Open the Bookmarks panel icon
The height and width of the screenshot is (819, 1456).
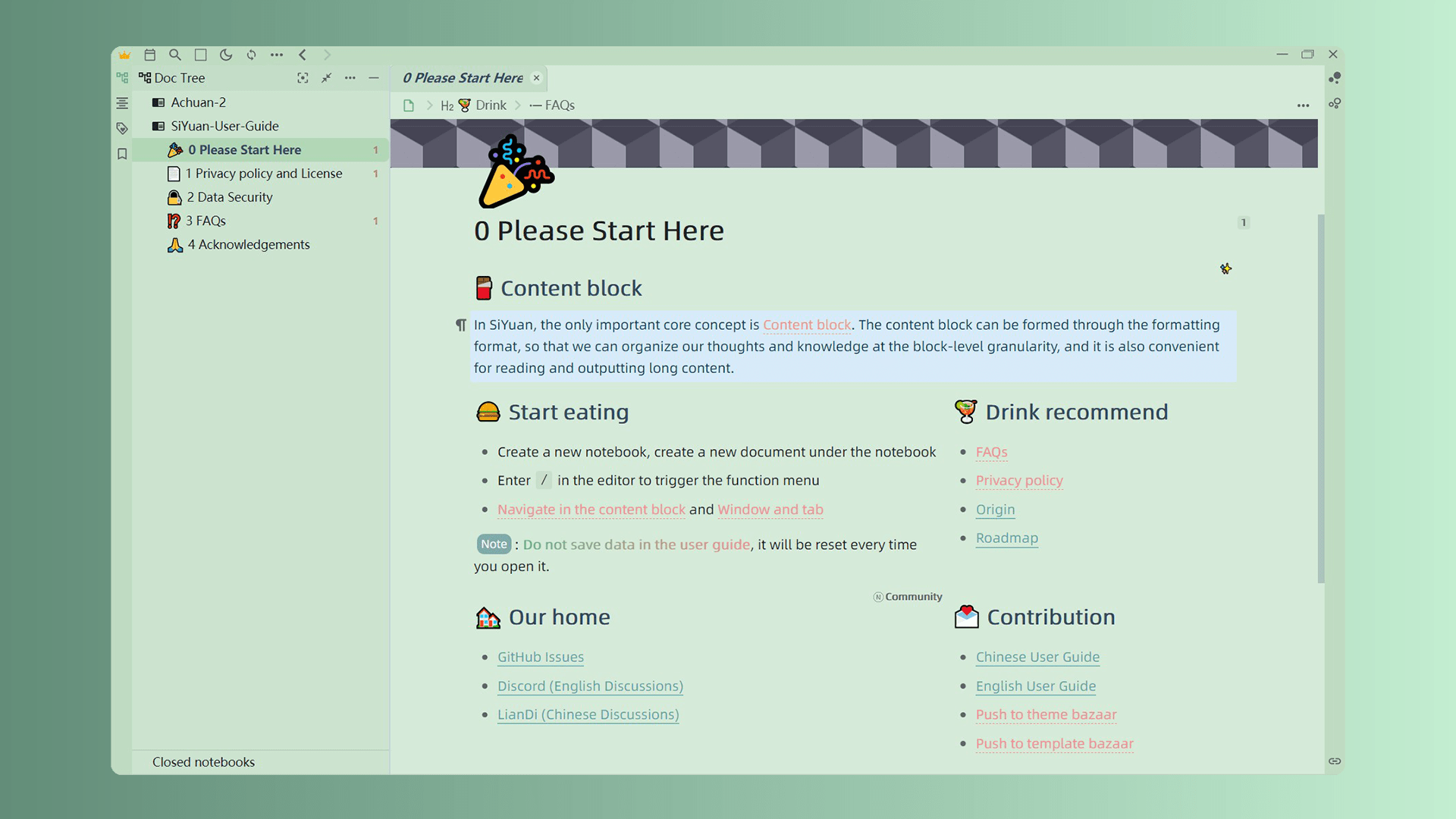pyautogui.click(x=122, y=154)
